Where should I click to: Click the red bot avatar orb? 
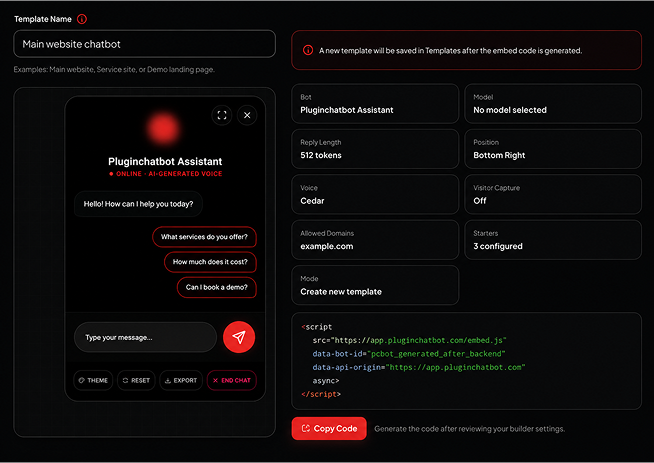[164, 128]
